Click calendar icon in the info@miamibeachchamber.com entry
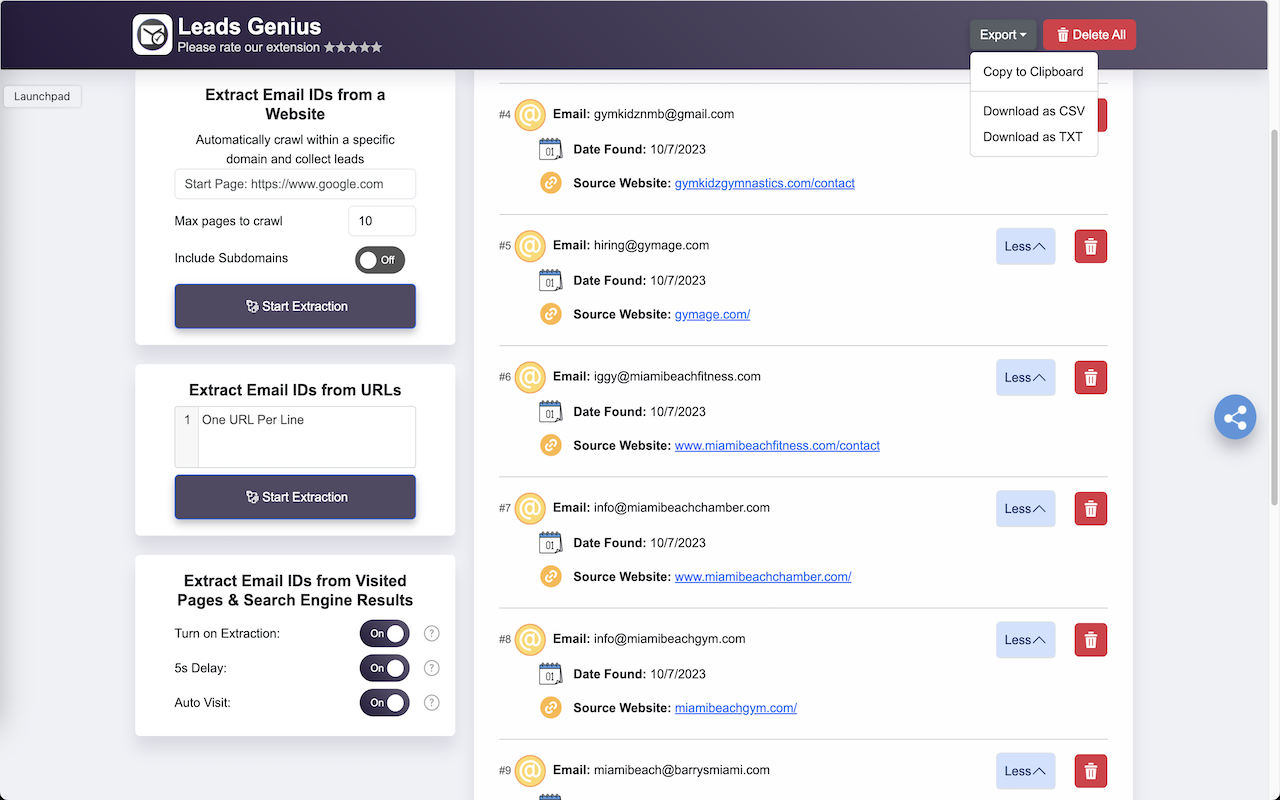 (x=550, y=543)
